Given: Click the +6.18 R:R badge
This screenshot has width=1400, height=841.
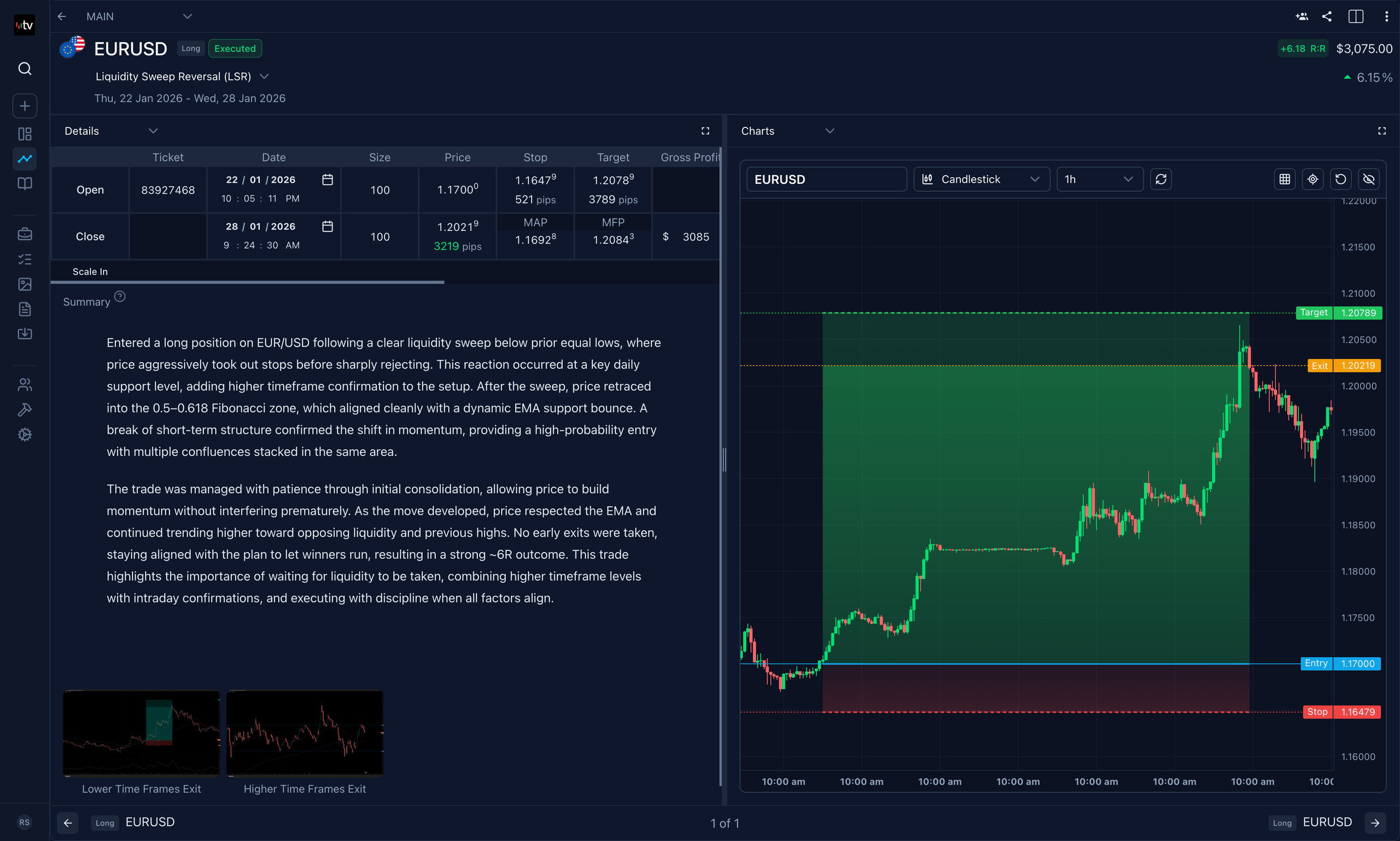Looking at the screenshot, I should tap(1303, 49).
